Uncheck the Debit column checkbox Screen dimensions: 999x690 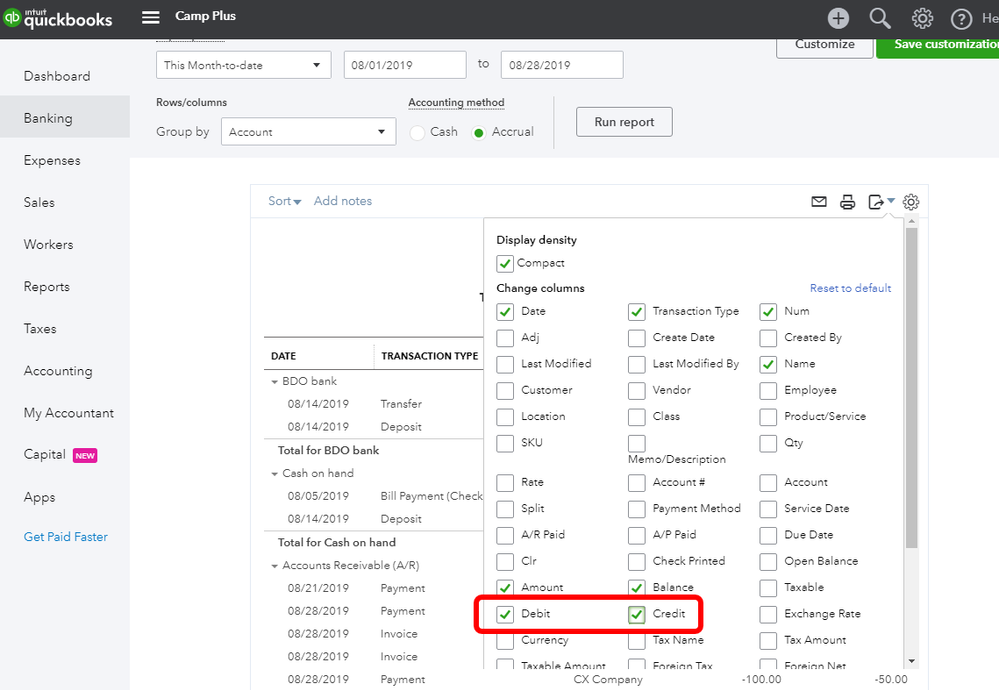coord(506,614)
